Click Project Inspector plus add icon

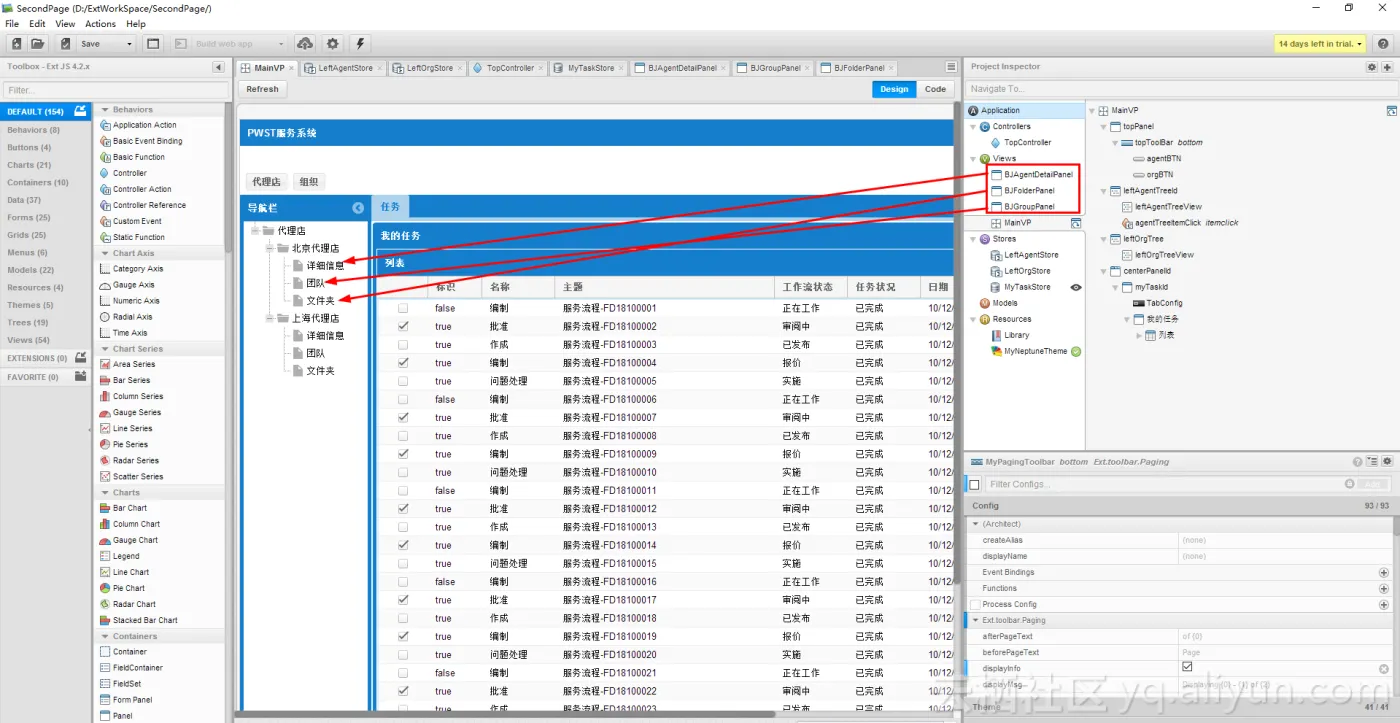(1387, 67)
